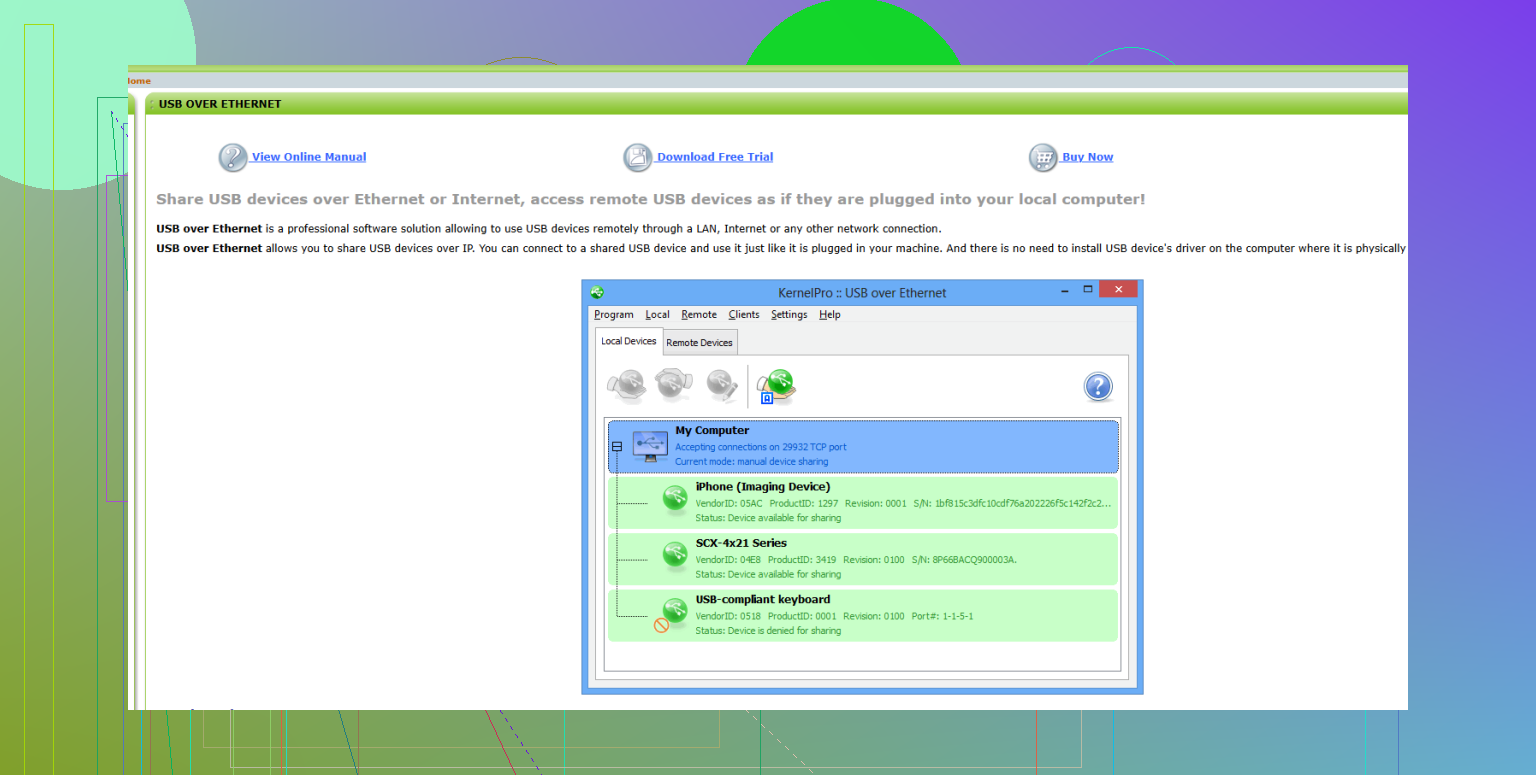Open the Remote menu
The height and width of the screenshot is (775, 1536).
coord(699,315)
